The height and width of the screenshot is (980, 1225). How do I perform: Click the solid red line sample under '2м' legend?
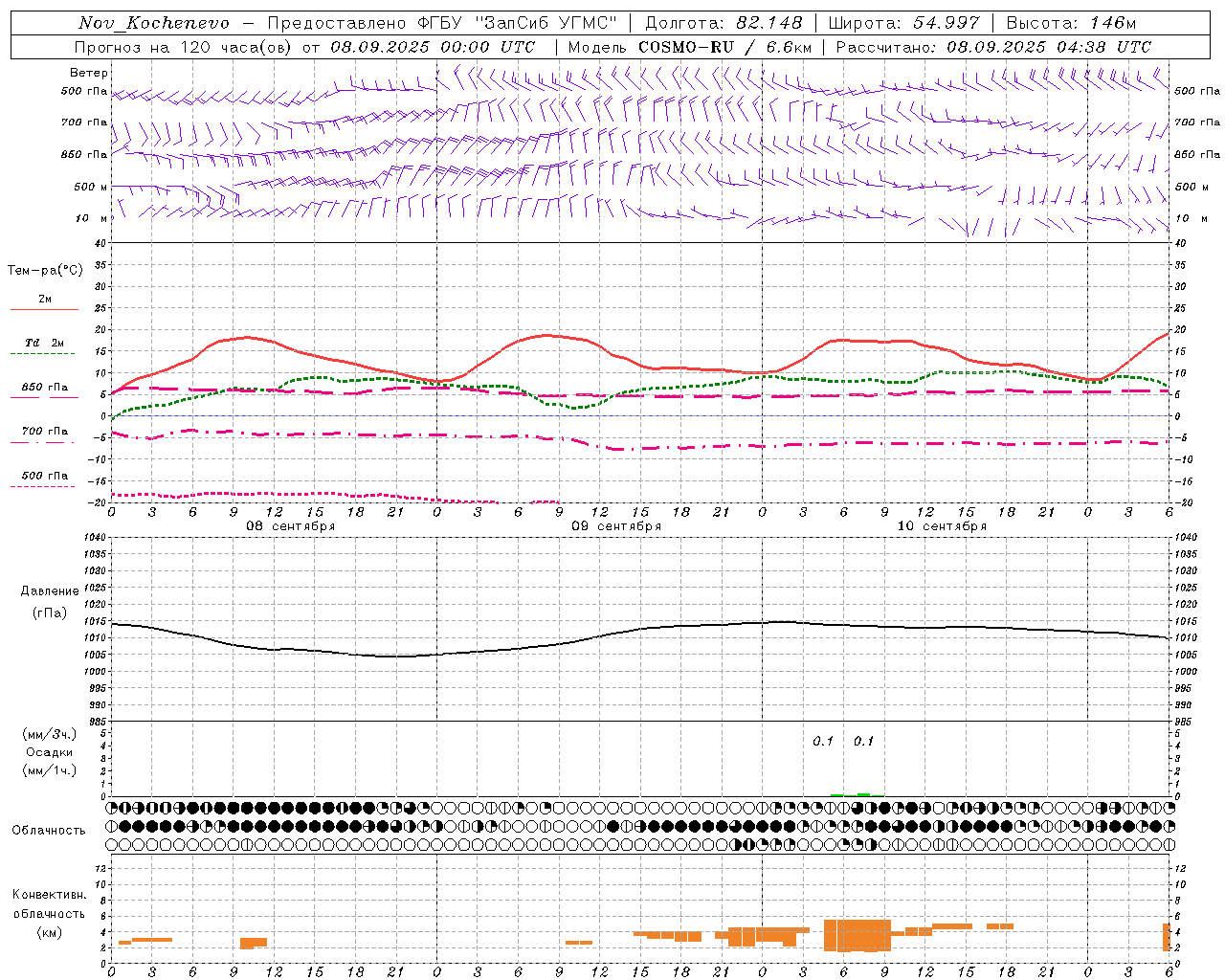[x=44, y=309]
